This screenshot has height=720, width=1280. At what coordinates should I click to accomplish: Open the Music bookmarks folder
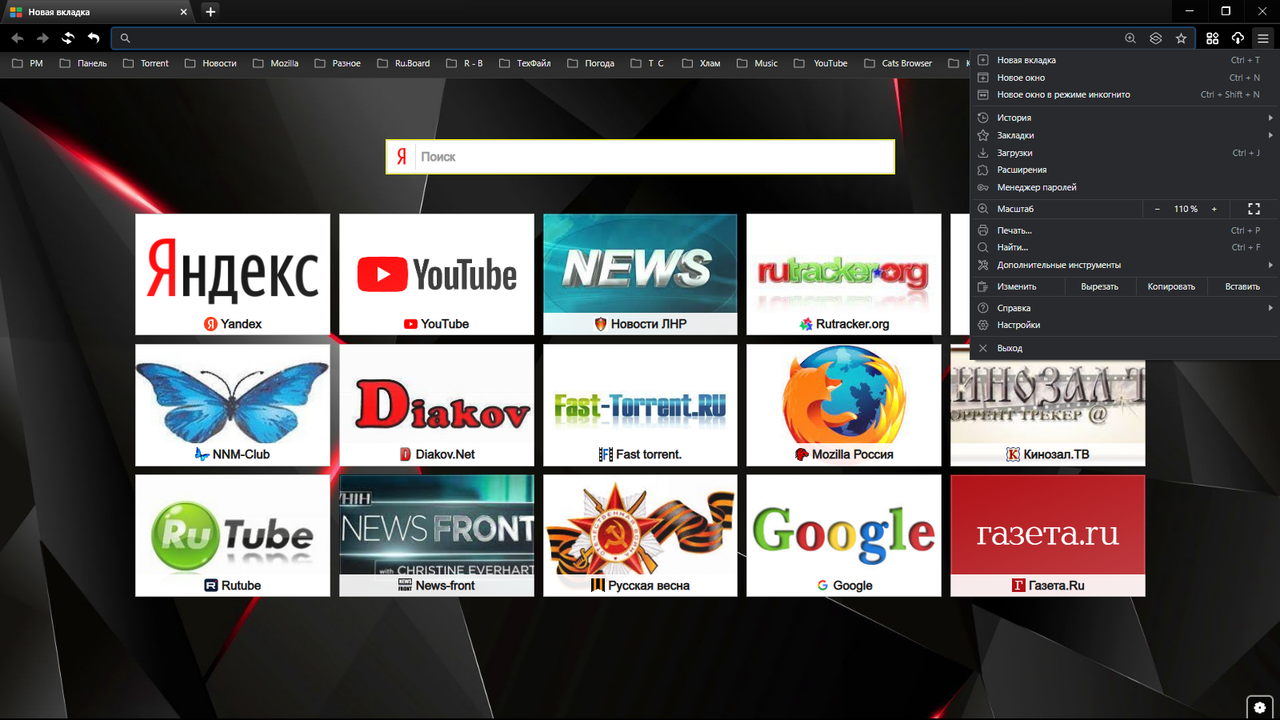pos(757,63)
